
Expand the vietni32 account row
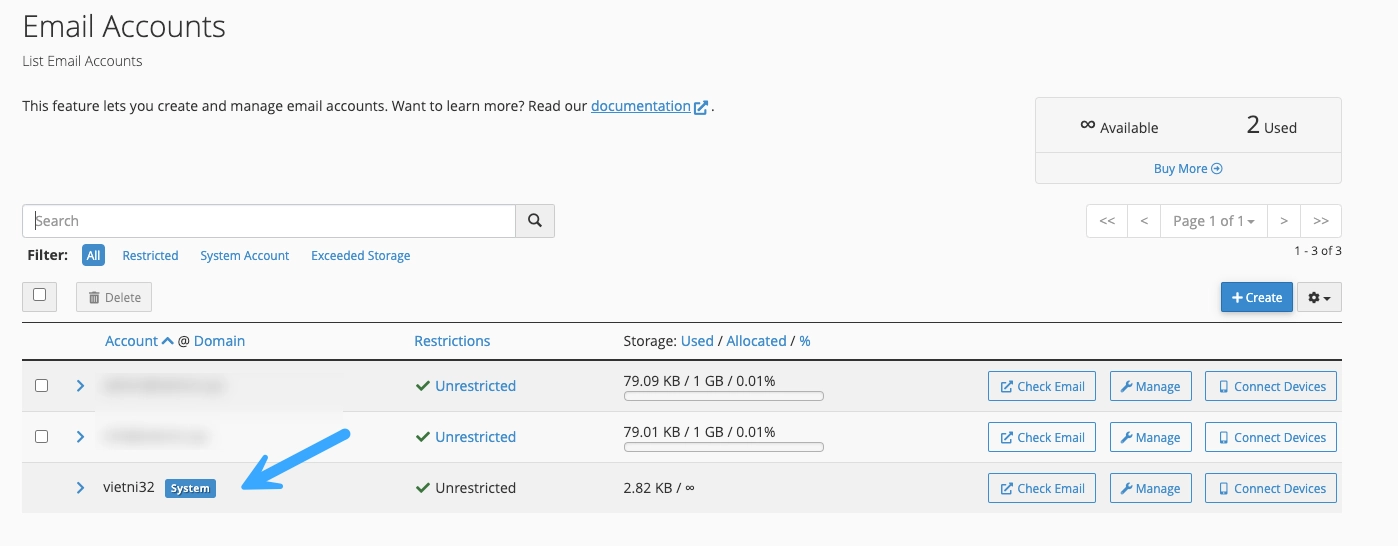pos(81,488)
